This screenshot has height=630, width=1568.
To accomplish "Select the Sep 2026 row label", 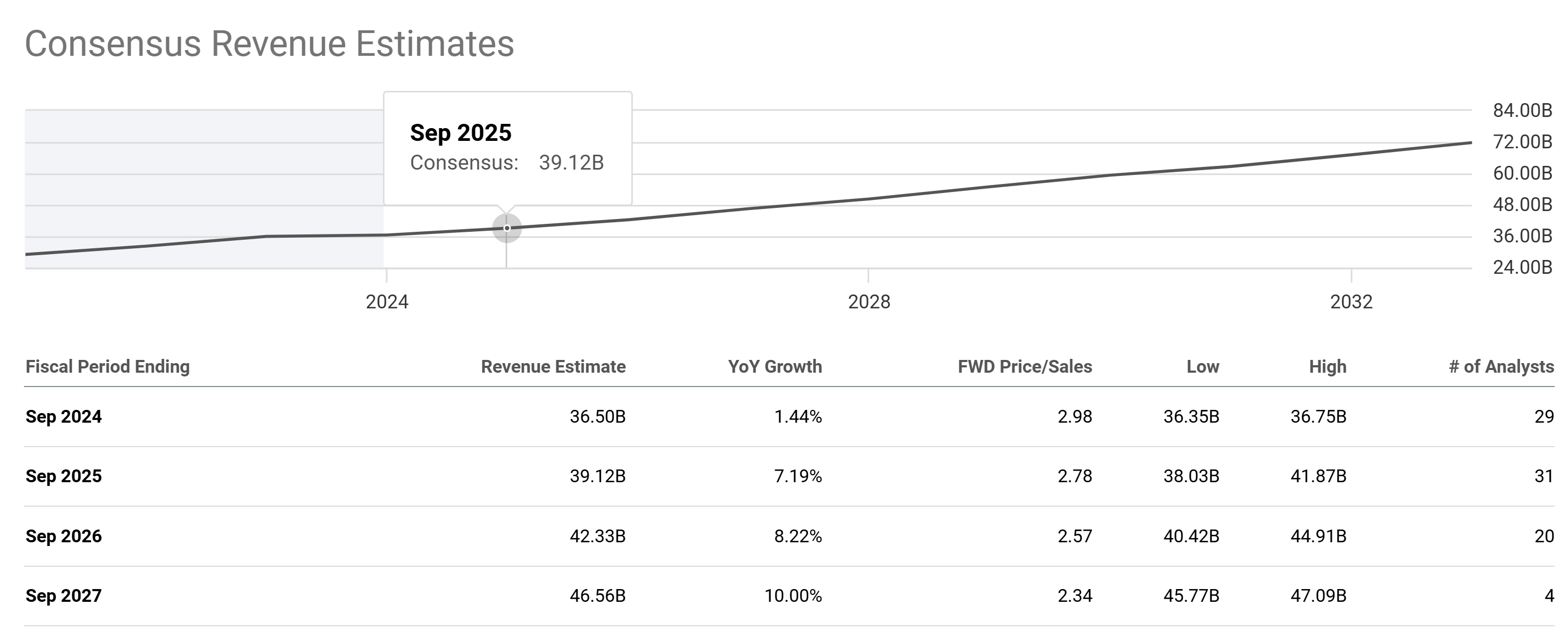I will 63,536.
